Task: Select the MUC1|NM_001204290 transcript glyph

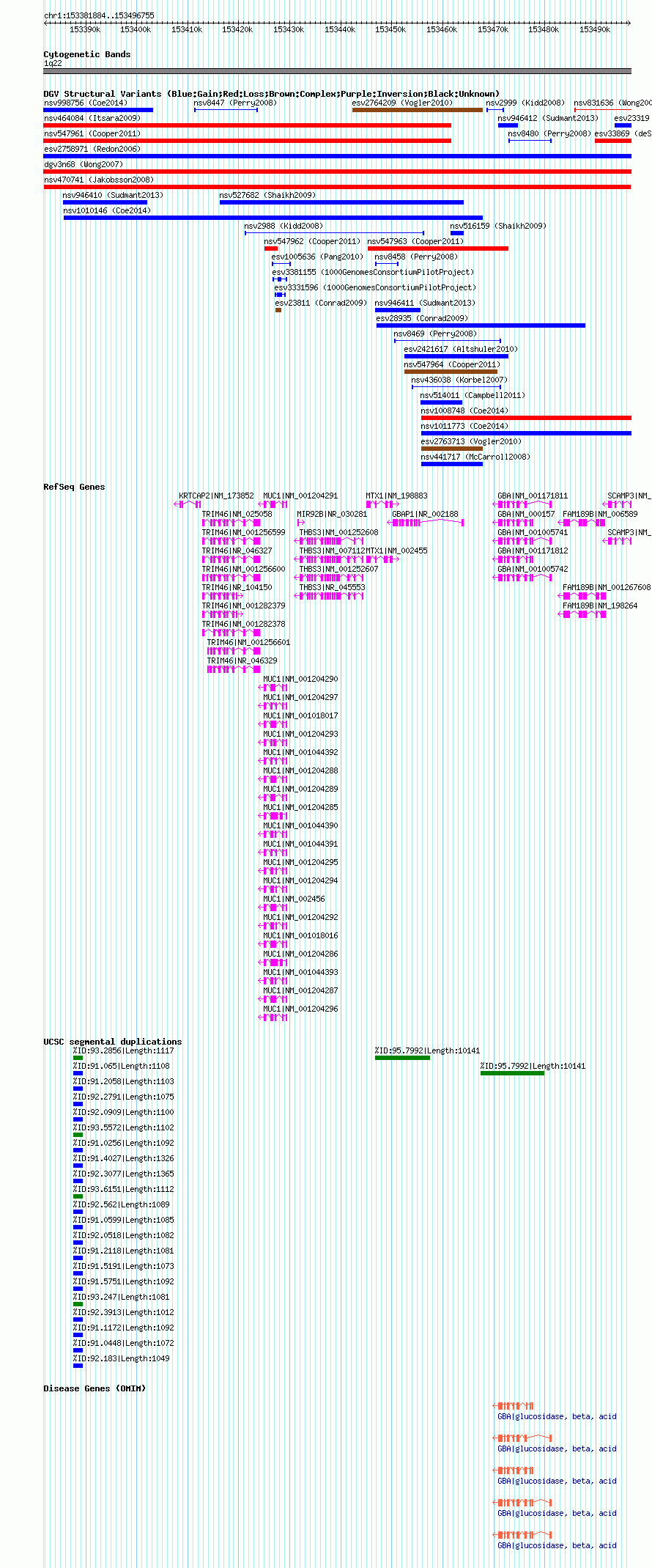Action: coord(273,688)
